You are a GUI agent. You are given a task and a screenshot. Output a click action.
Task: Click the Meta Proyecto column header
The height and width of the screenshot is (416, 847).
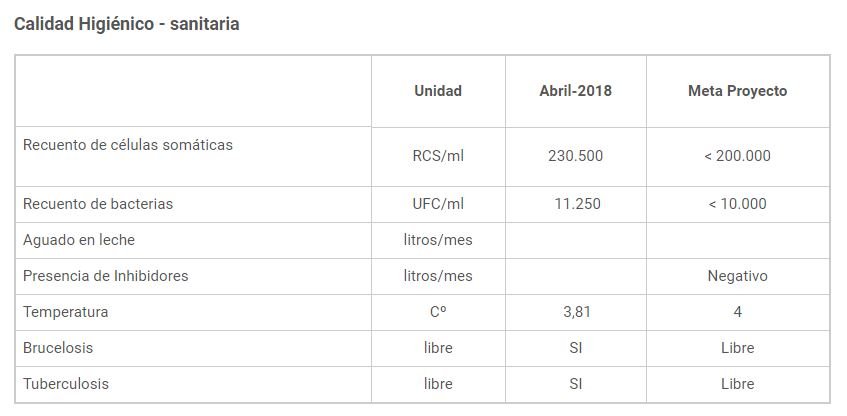737,91
